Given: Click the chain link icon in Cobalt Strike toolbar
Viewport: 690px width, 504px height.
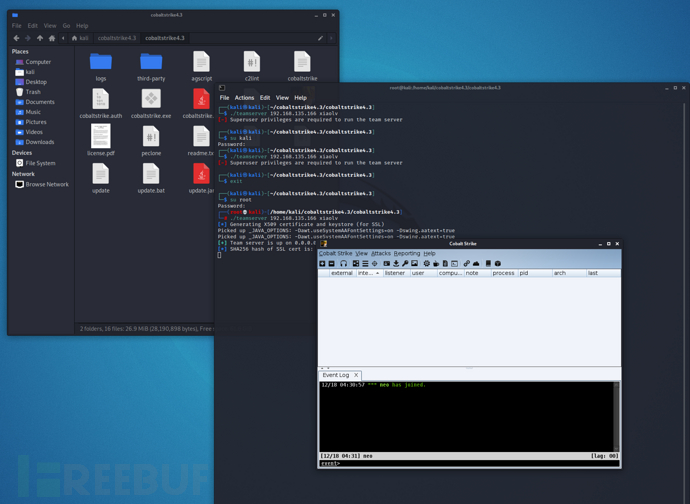Looking at the screenshot, I should [466, 264].
